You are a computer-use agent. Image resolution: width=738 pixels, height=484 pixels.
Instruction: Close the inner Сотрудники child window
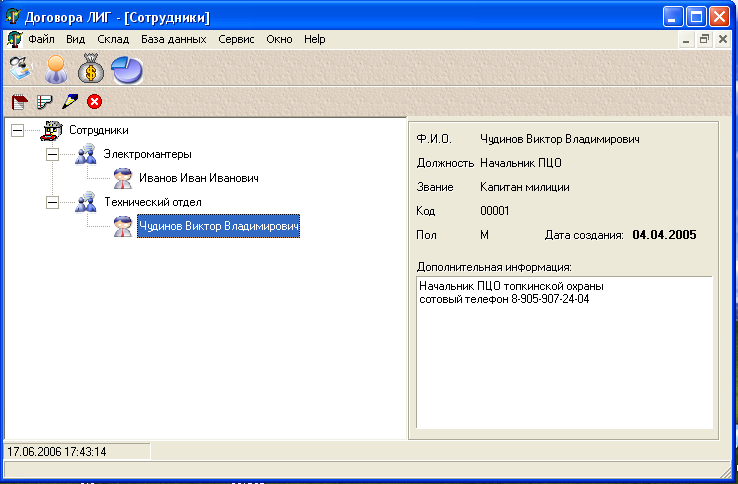tap(723, 40)
